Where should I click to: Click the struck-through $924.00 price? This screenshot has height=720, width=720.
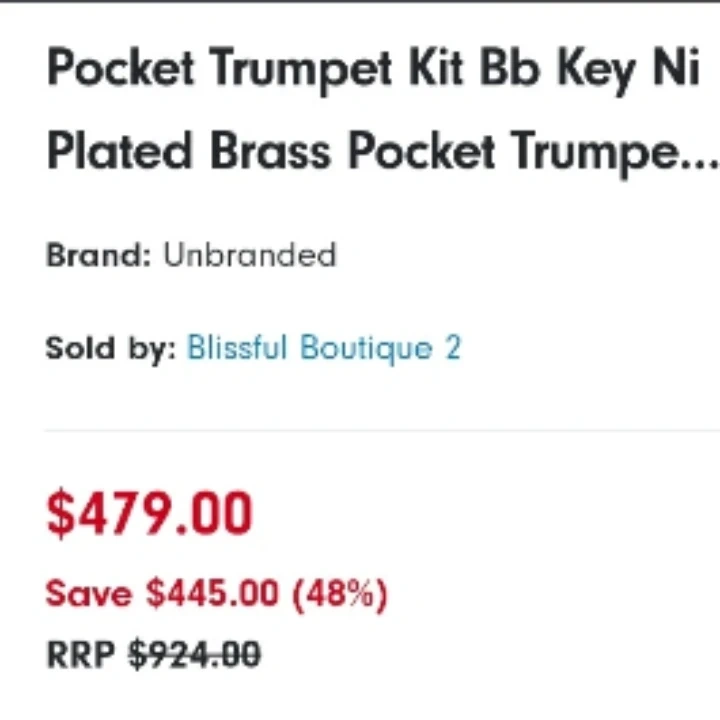pos(196,655)
